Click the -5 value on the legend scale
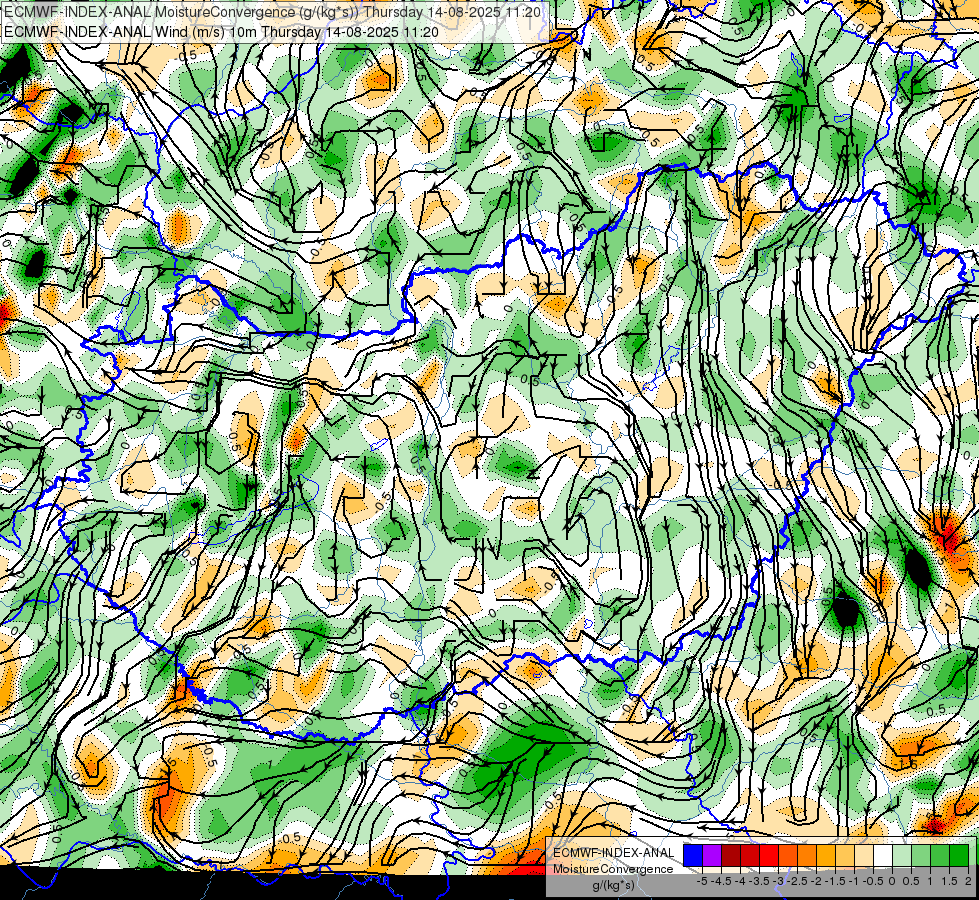Screen dimensions: 979x900 (x=702, y=881)
